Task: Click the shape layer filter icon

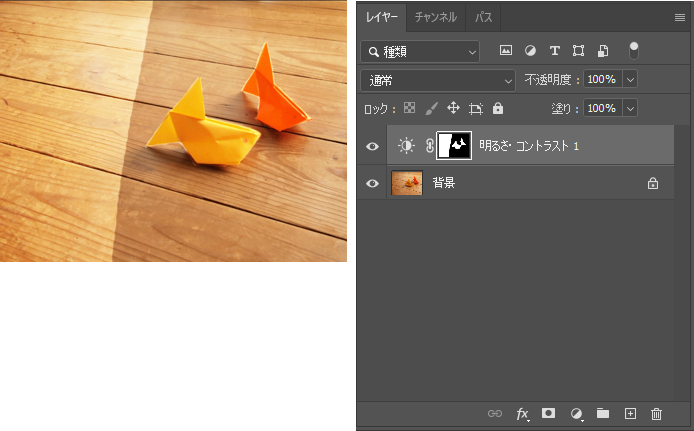Action: pos(578,50)
